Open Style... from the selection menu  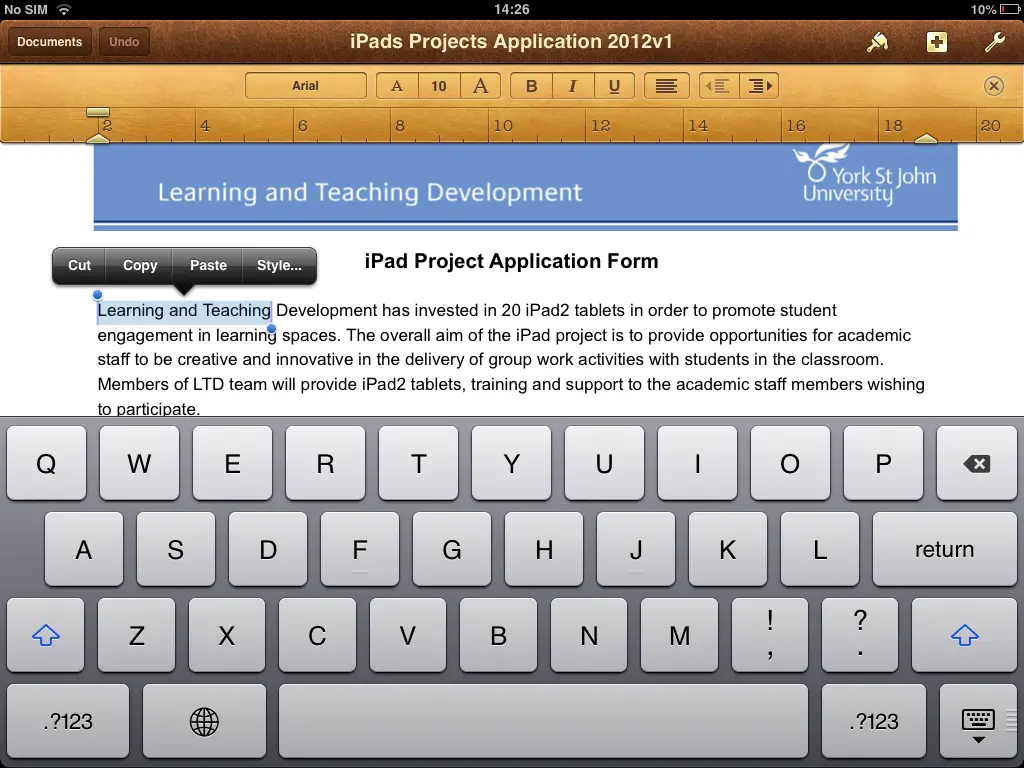tap(279, 265)
